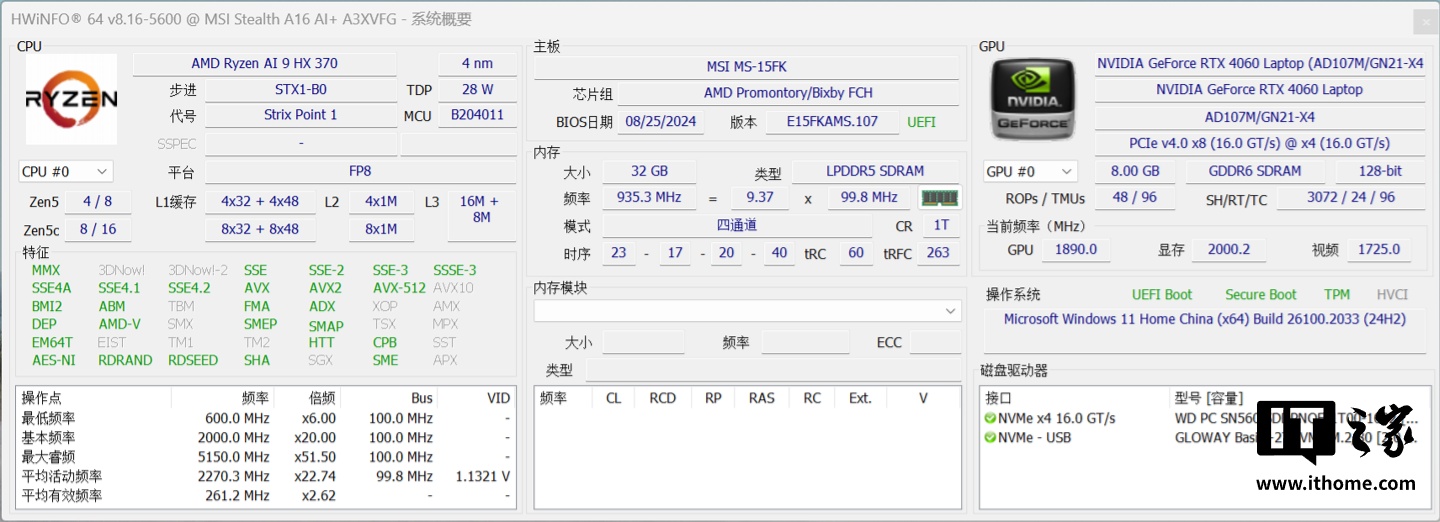Click the RCD column header in memory table

[662, 398]
